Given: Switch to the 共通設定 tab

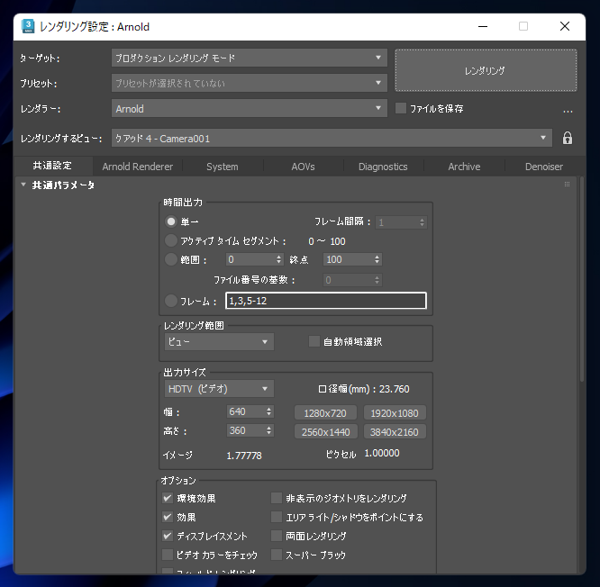Looking at the screenshot, I should (52, 166).
